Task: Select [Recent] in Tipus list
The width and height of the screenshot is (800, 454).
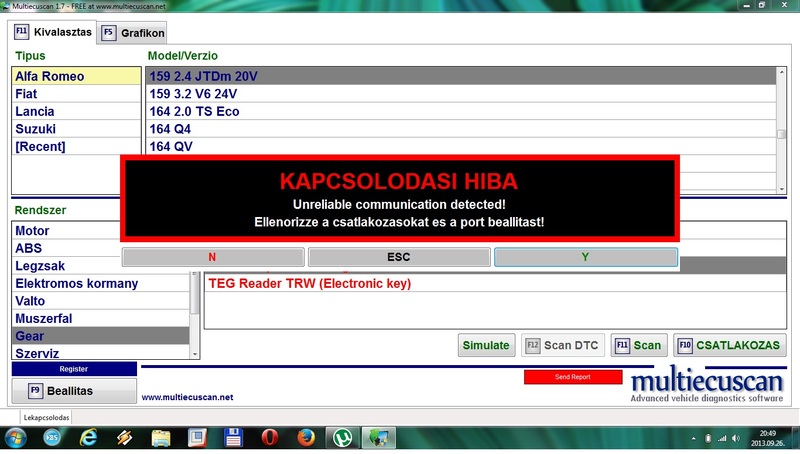Action: pyautogui.click(x=77, y=146)
